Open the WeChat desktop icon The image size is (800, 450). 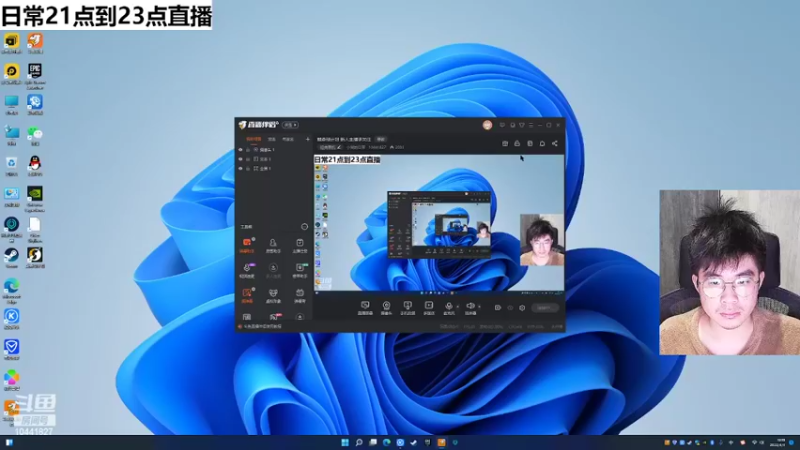35,136
